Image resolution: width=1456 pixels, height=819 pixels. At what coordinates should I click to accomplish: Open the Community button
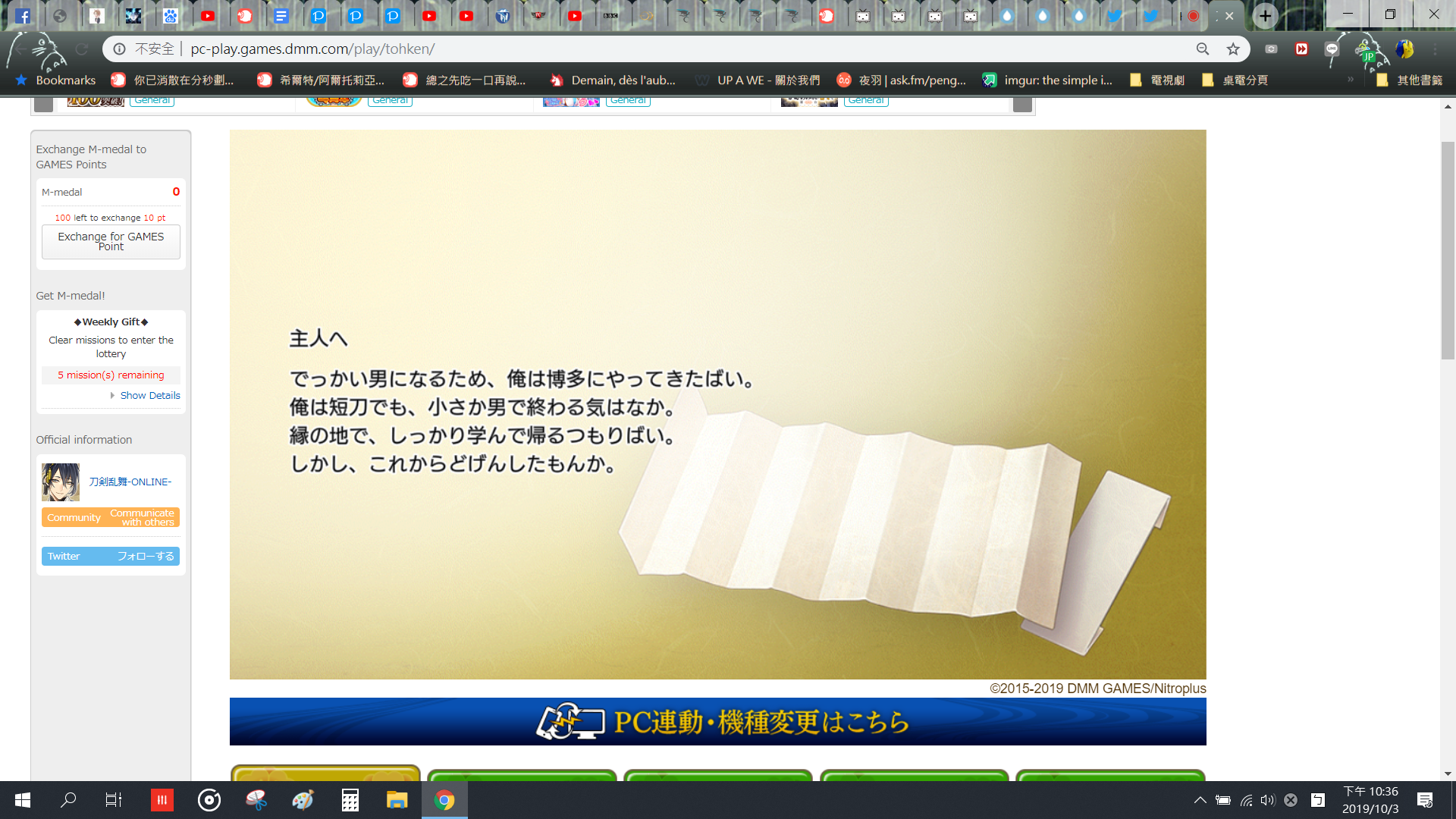[111, 518]
